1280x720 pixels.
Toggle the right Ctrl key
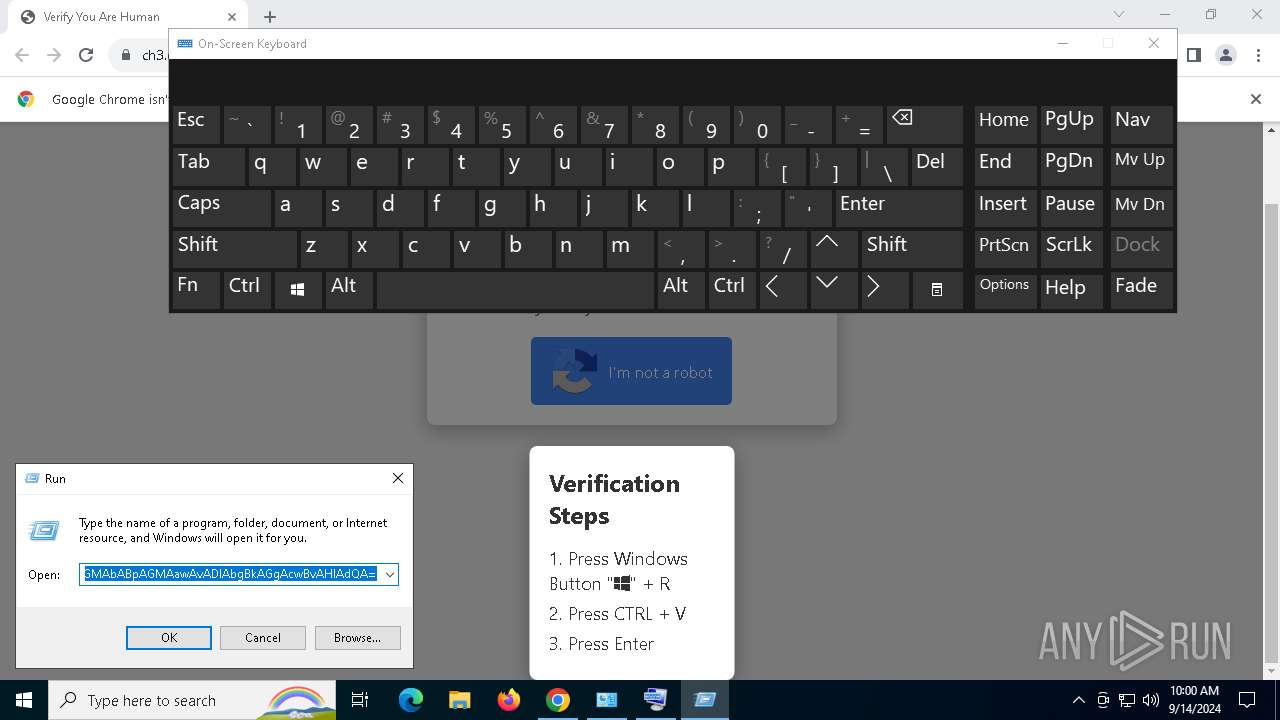[x=732, y=290]
